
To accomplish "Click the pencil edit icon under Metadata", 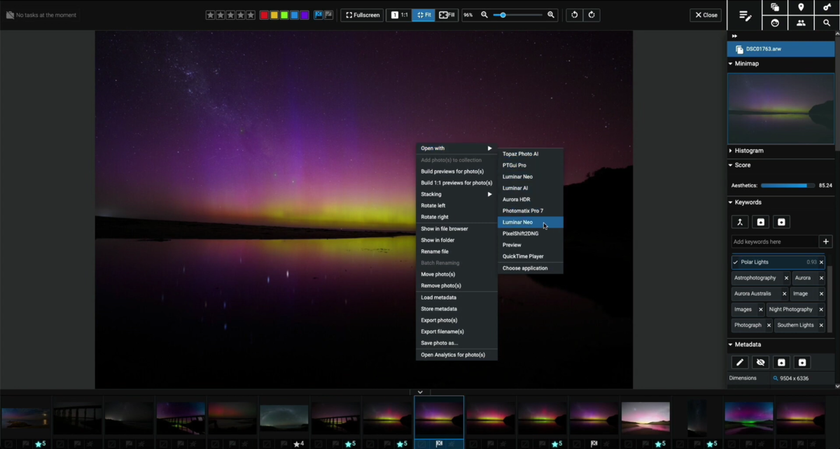I will click(740, 363).
